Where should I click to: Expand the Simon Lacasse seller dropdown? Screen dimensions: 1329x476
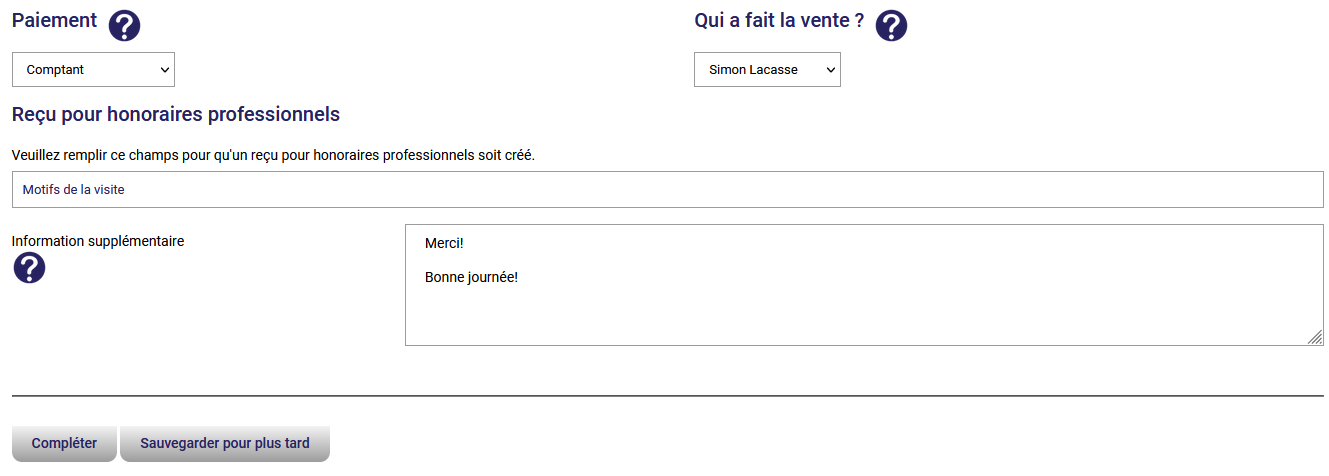click(767, 70)
